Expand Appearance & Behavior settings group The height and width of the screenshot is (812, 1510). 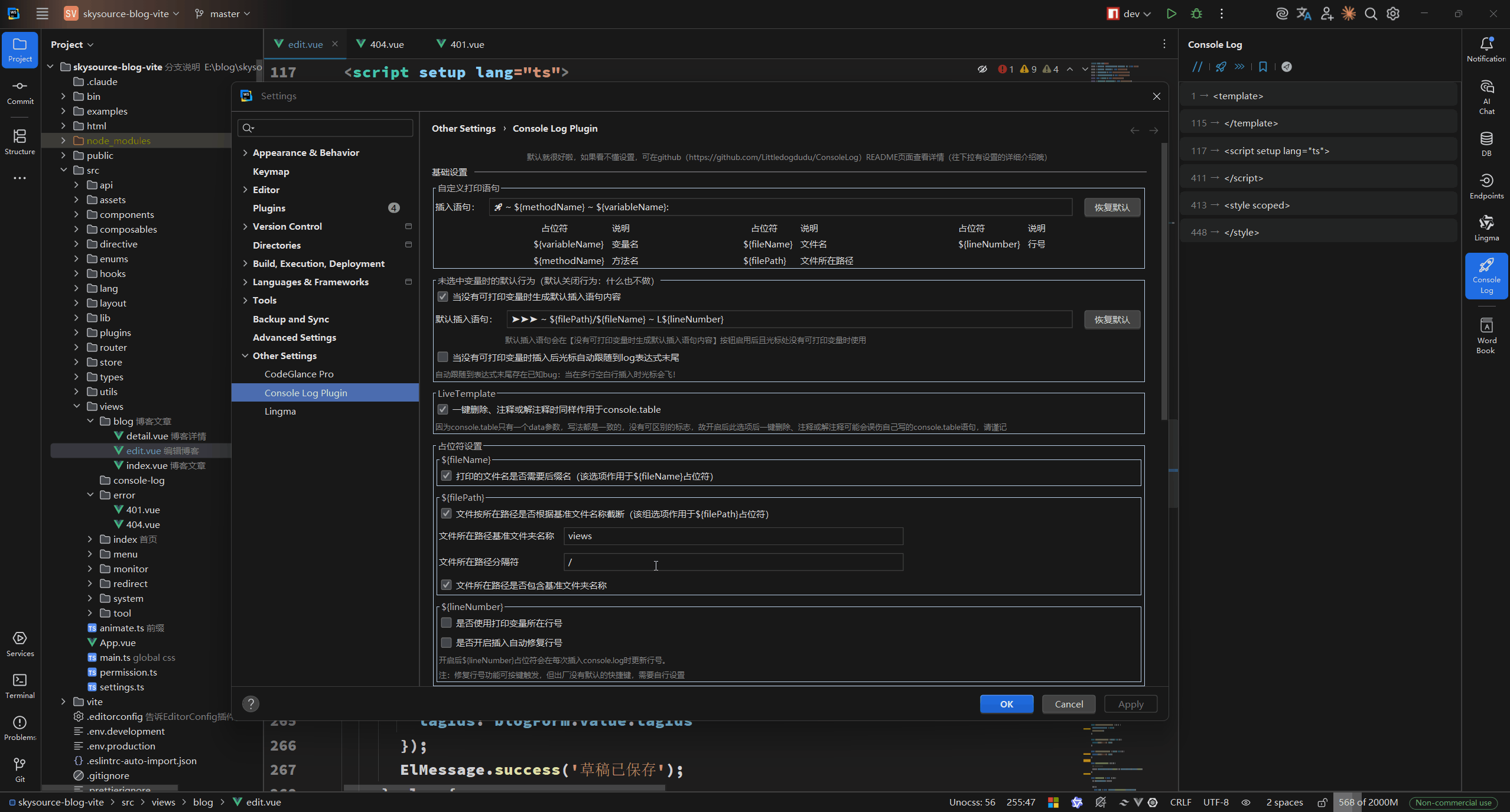click(245, 152)
